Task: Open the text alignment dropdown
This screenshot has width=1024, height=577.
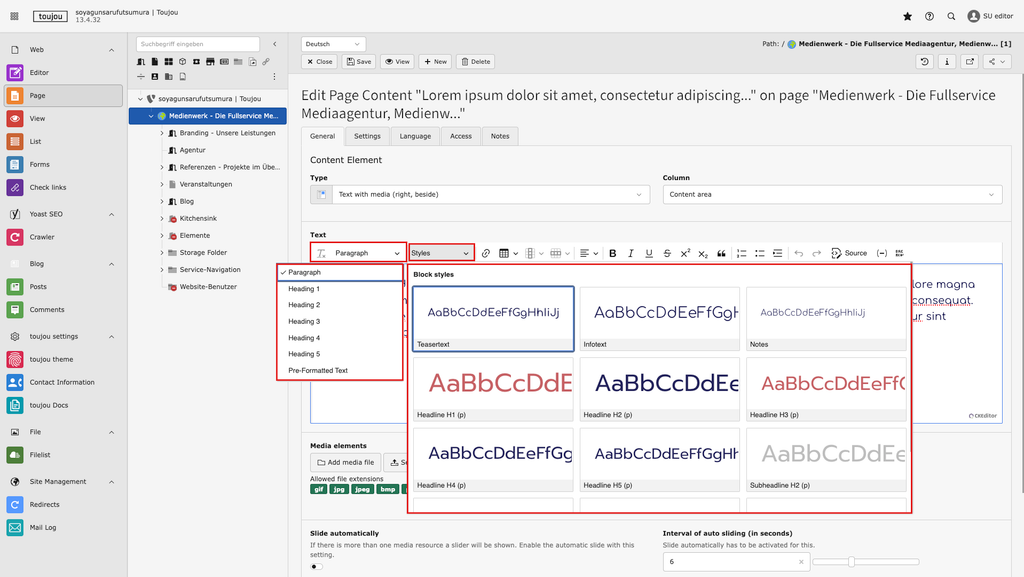Action: pyautogui.click(x=588, y=253)
